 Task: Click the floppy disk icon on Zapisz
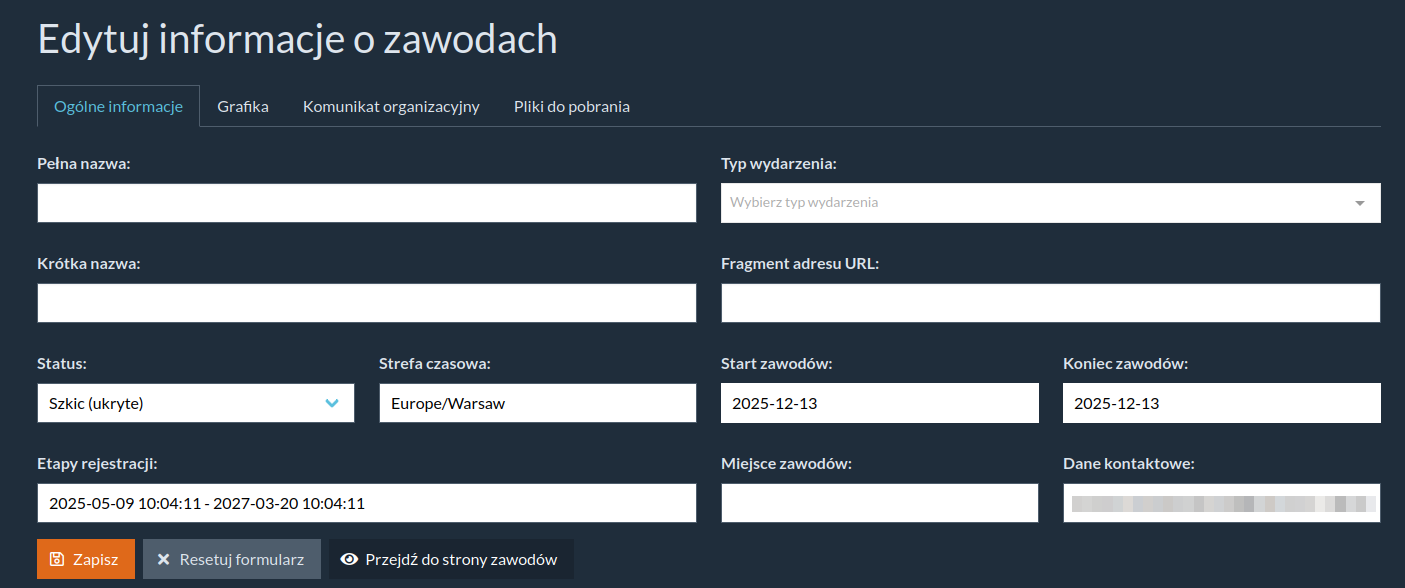tap(57, 560)
